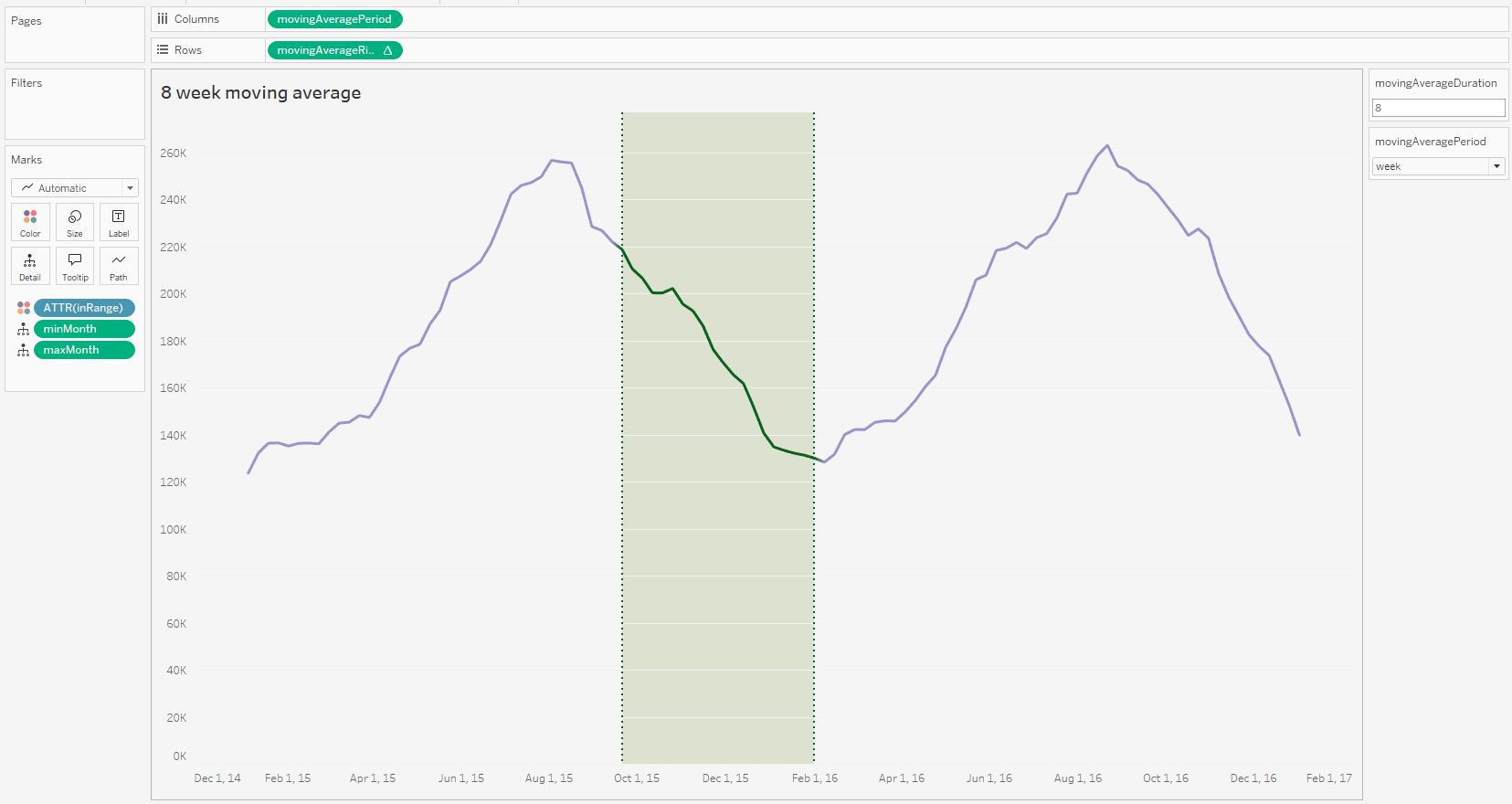This screenshot has height=804, width=1512.
Task: Click the Feb 1, 17 x-axis label
Action: click(x=1329, y=778)
